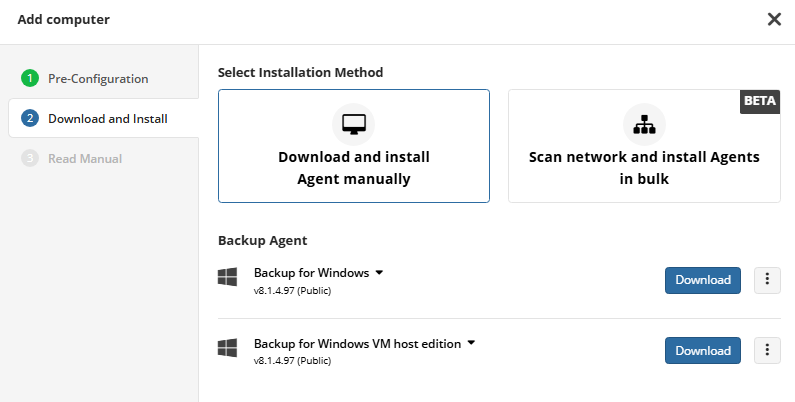
Task: Open more options for VM host edition
Action: coord(767,350)
